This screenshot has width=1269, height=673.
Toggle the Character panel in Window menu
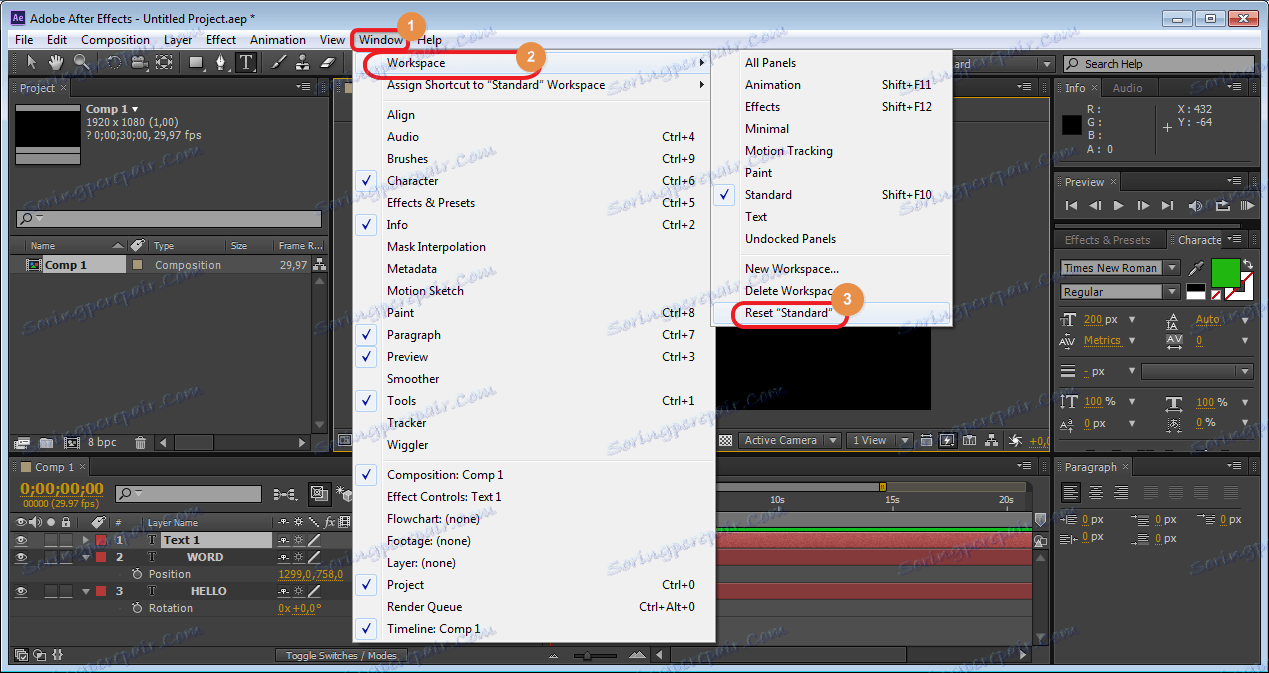click(533, 181)
